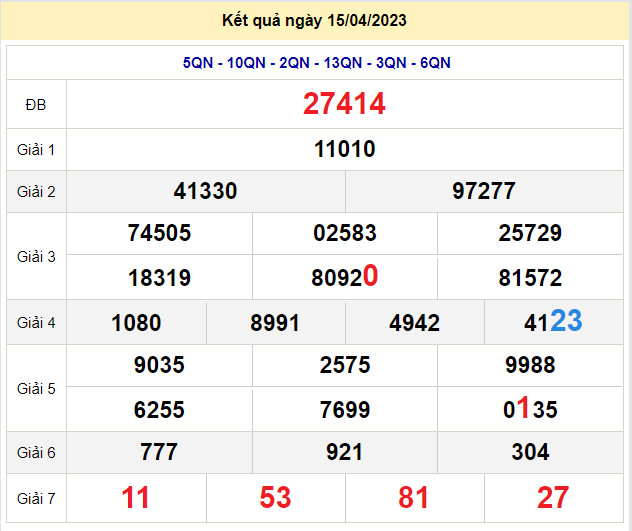This screenshot has width=632, height=531.
Task: Select Giải 4 number 4942
Action: [414, 323]
